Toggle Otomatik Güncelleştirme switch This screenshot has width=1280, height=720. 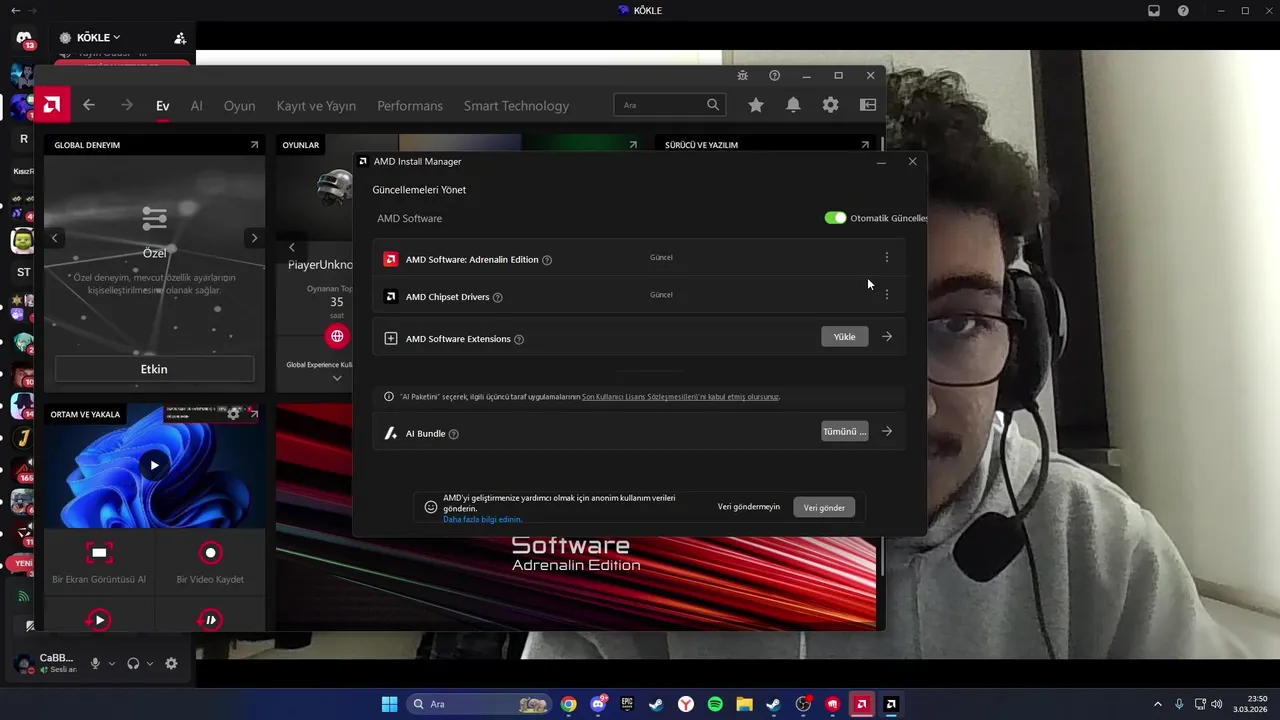click(835, 218)
